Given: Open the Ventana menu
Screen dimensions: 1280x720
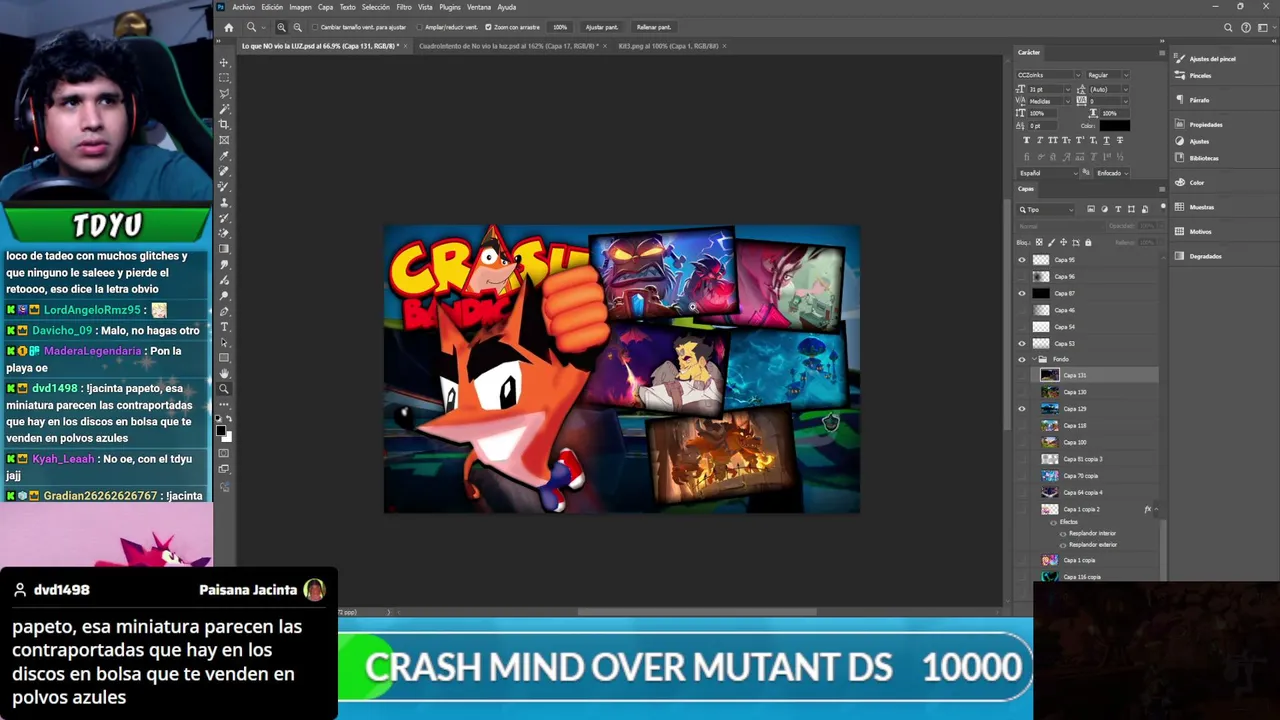Looking at the screenshot, I should pyautogui.click(x=479, y=7).
